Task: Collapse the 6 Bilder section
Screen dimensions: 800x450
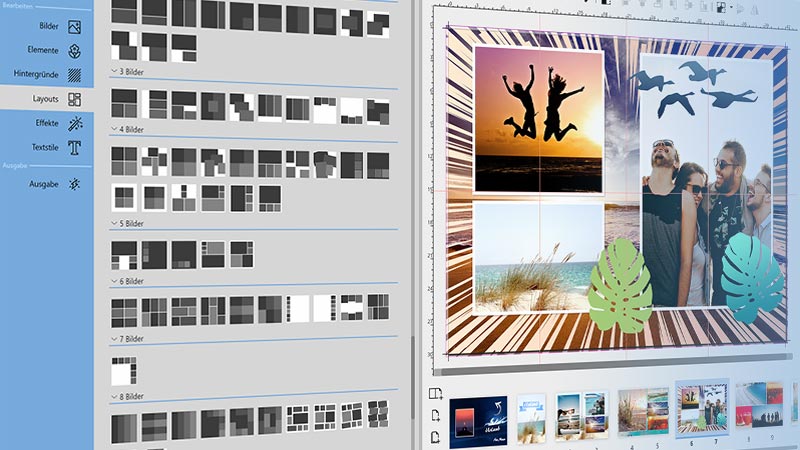Action: 113,281
